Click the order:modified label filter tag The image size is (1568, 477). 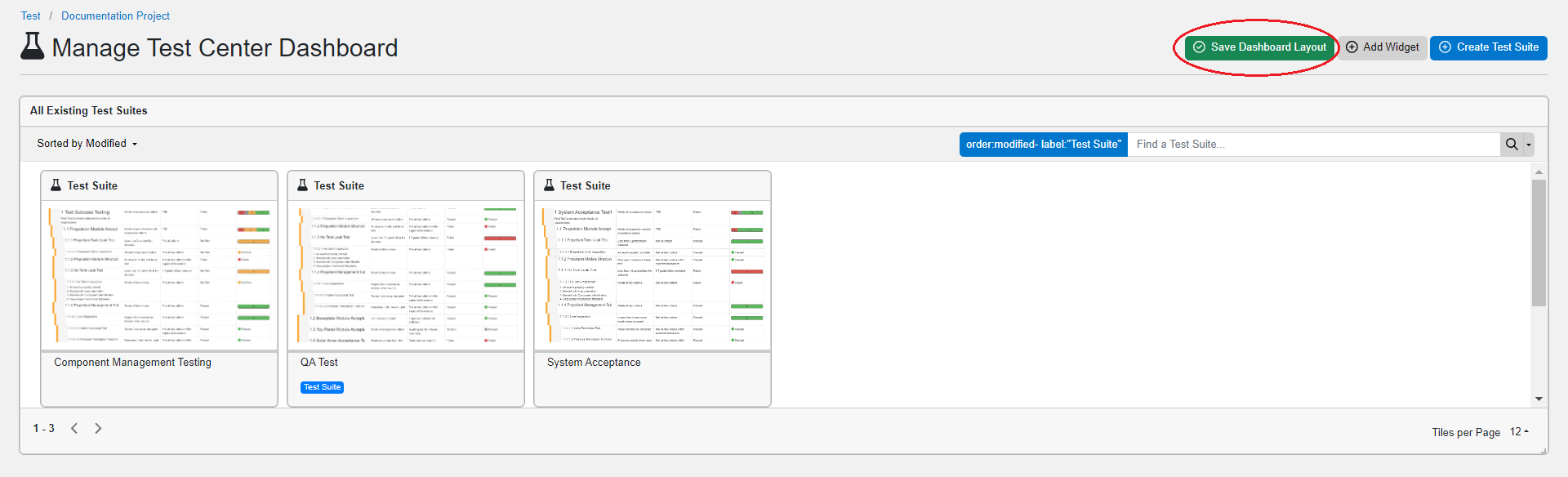point(1044,144)
